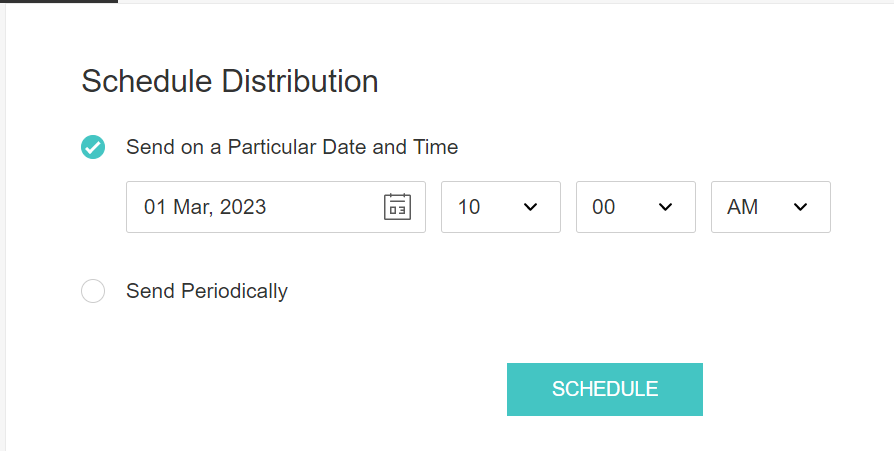Click the Schedule Distribution heading
This screenshot has height=451, width=894.
[230, 81]
